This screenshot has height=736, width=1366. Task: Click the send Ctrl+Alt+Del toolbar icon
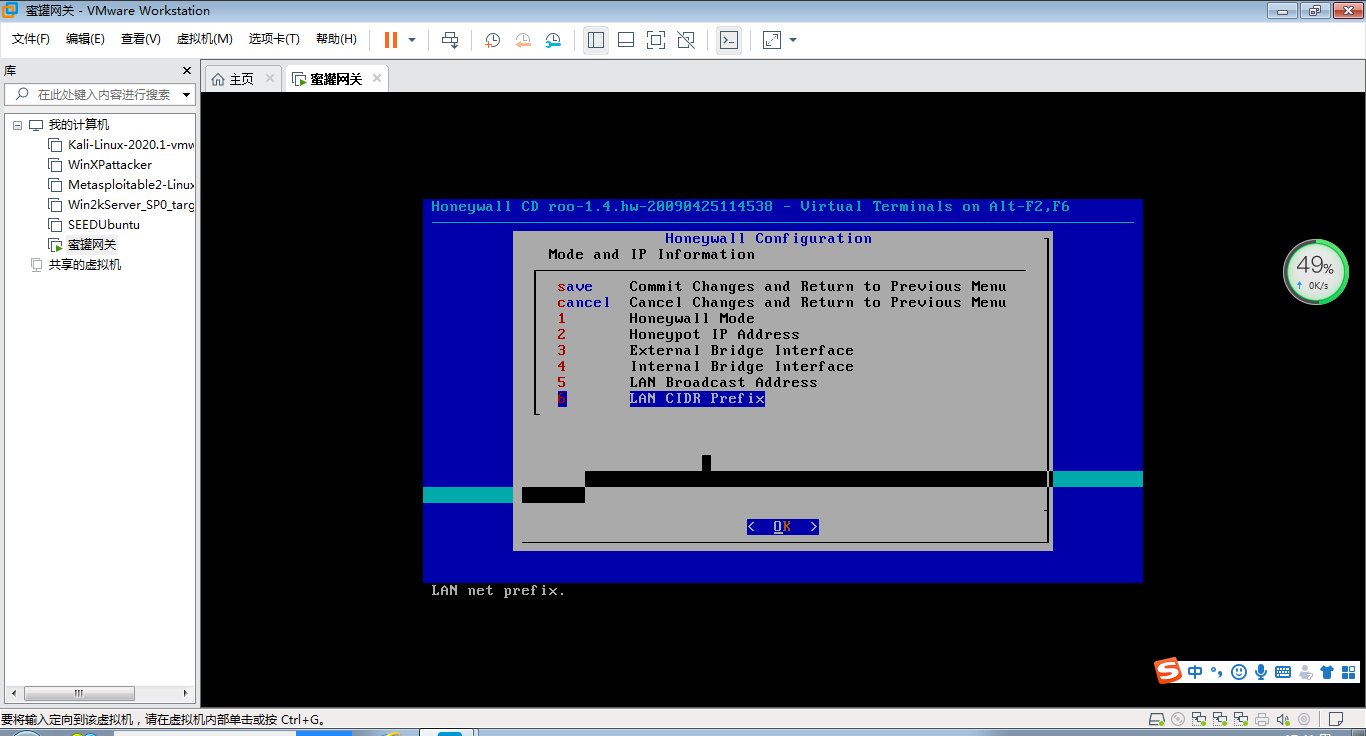point(450,40)
